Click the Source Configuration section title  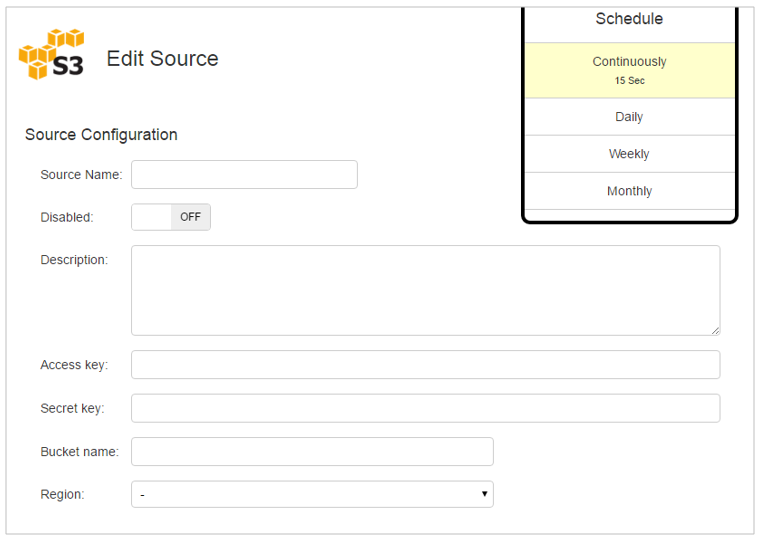point(101,135)
